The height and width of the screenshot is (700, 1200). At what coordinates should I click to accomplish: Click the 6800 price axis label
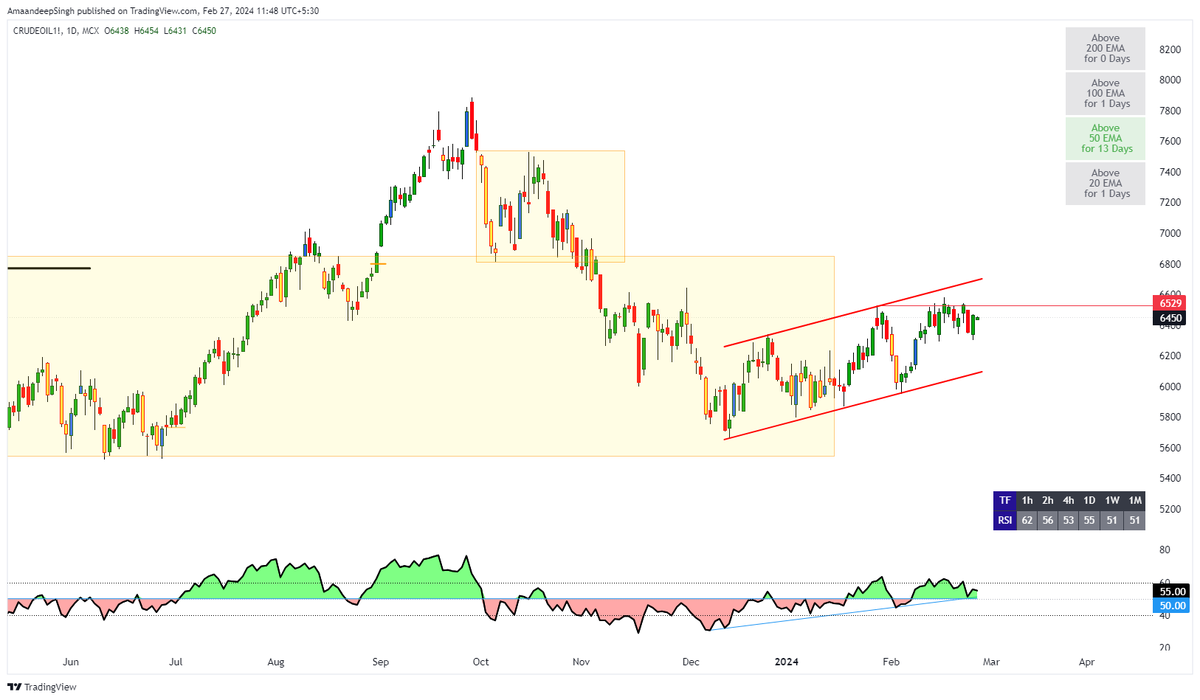[1171, 264]
